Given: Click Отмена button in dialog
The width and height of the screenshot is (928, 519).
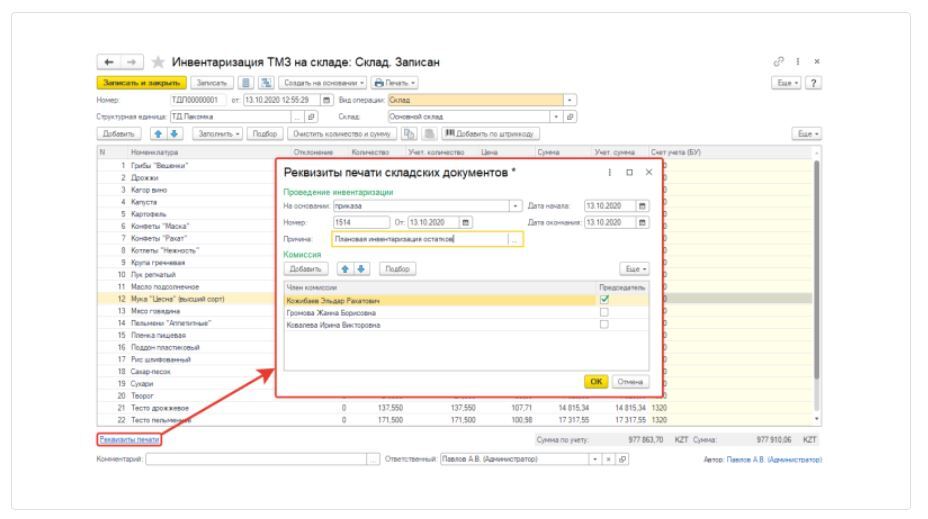Looking at the screenshot, I should (630, 382).
